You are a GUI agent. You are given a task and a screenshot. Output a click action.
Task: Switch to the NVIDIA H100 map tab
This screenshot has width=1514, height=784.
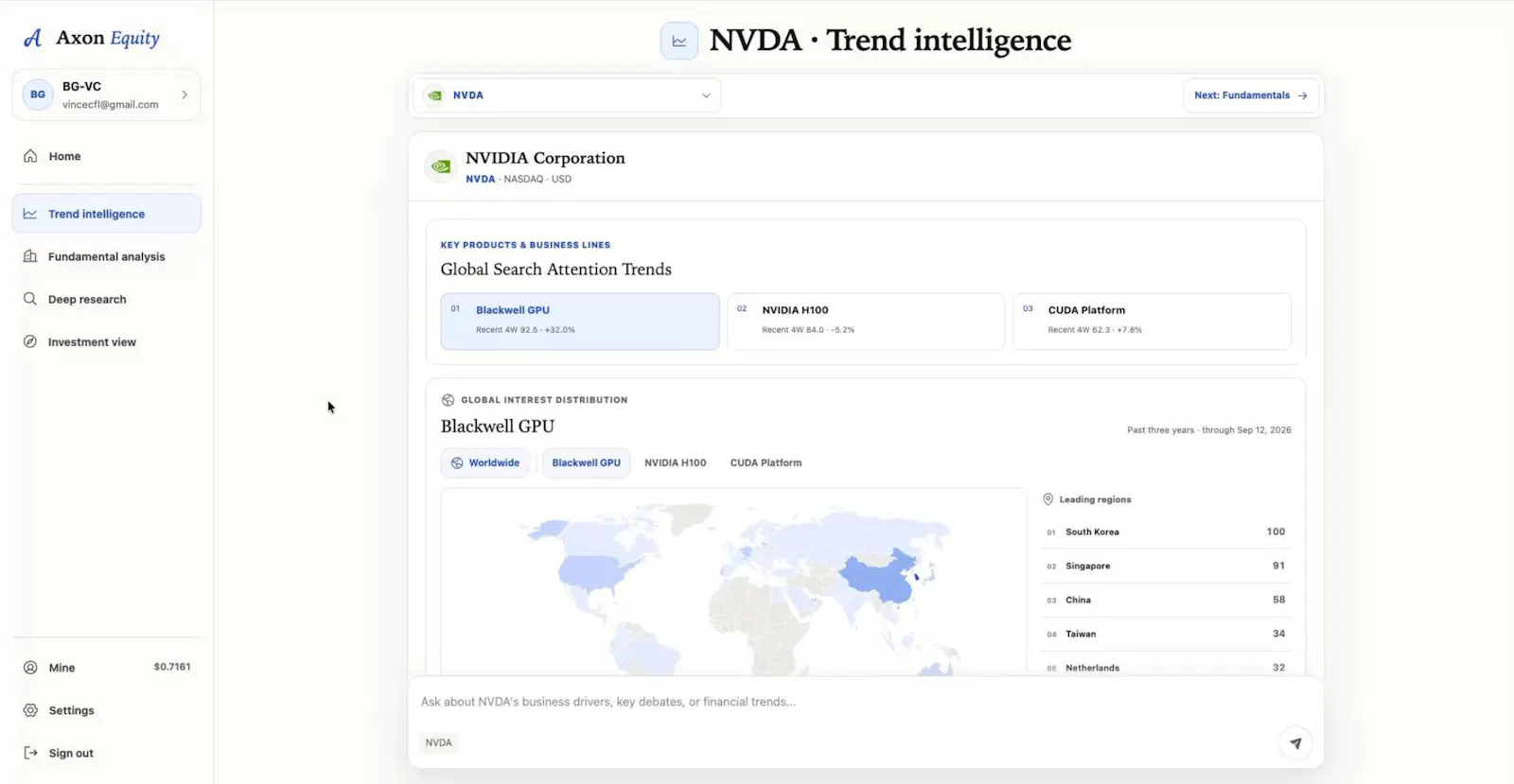[x=676, y=463]
